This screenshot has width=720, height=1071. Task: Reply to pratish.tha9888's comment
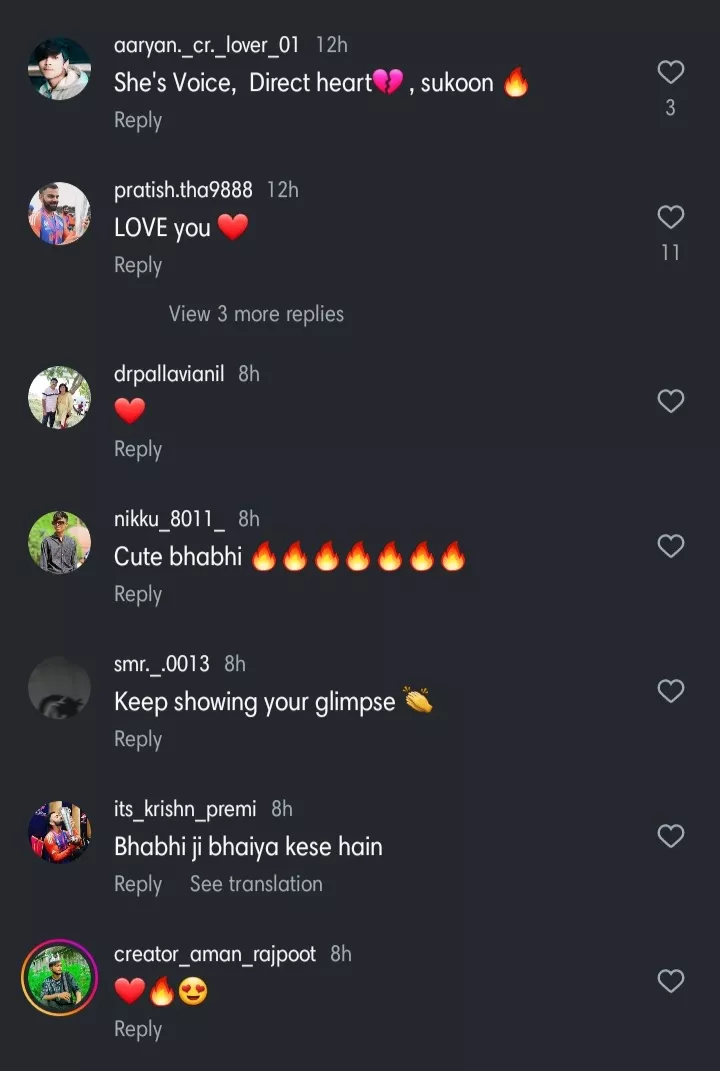tap(138, 265)
